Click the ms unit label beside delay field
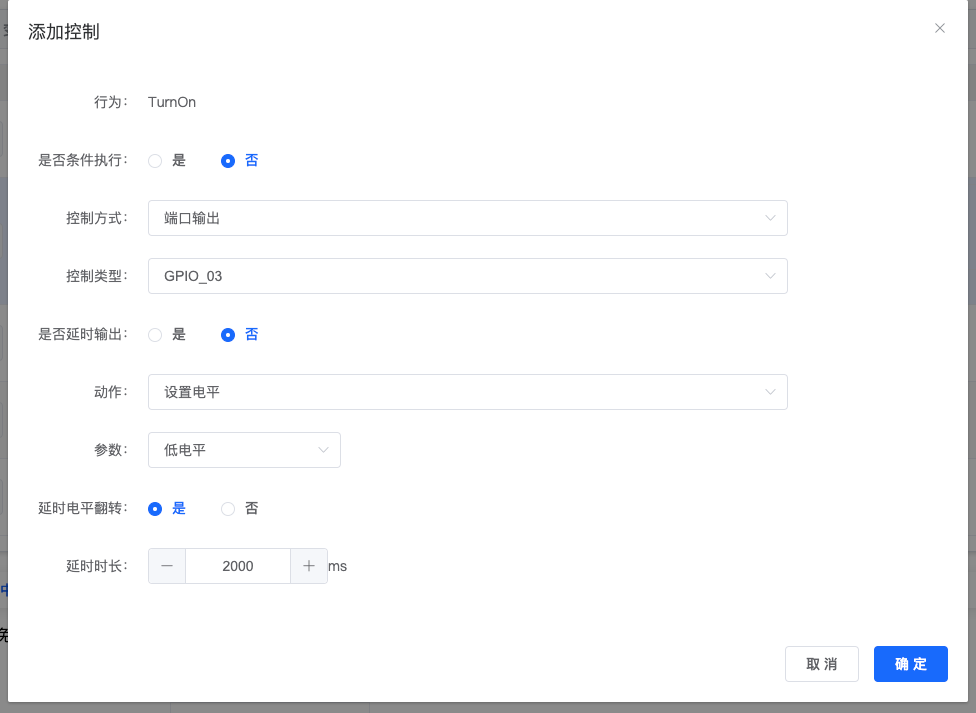The height and width of the screenshot is (713, 976). (336, 566)
